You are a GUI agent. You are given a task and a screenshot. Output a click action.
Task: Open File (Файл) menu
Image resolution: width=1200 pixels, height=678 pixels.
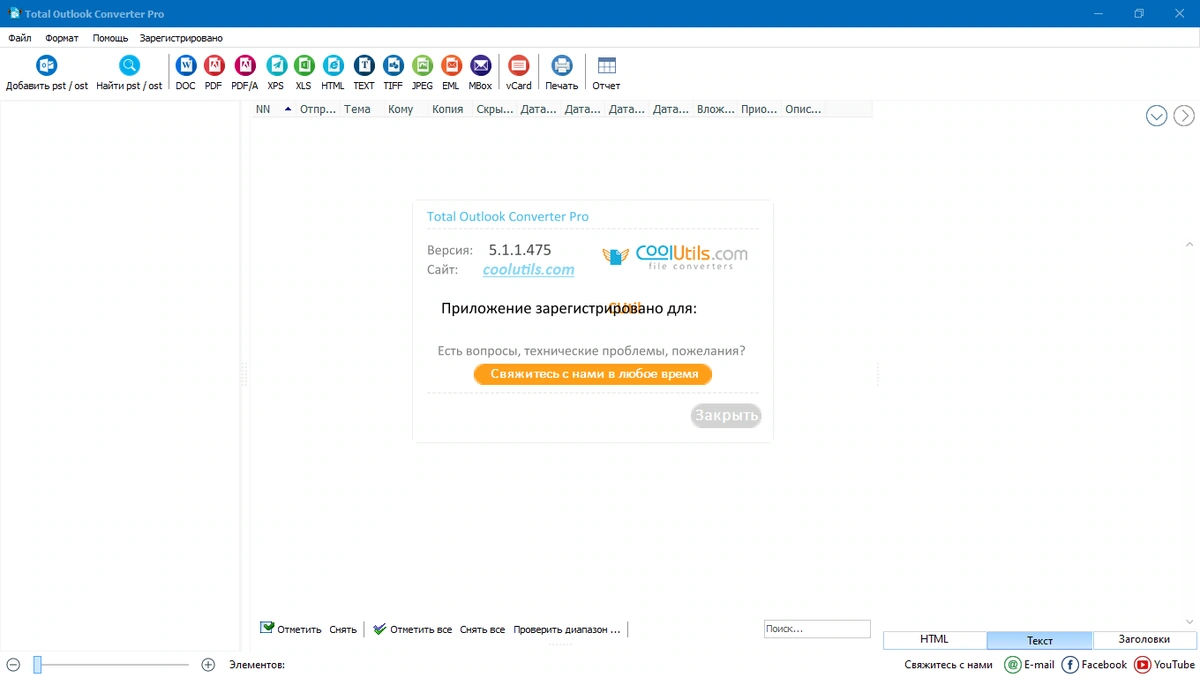pyautogui.click(x=20, y=38)
